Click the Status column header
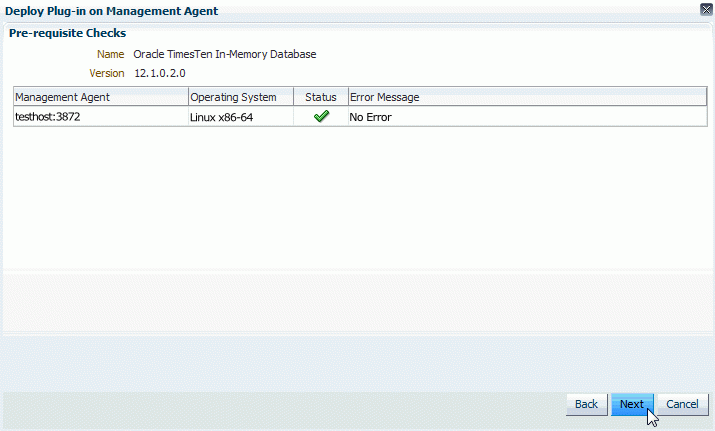The width and height of the screenshot is (715, 431). [321, 97]
